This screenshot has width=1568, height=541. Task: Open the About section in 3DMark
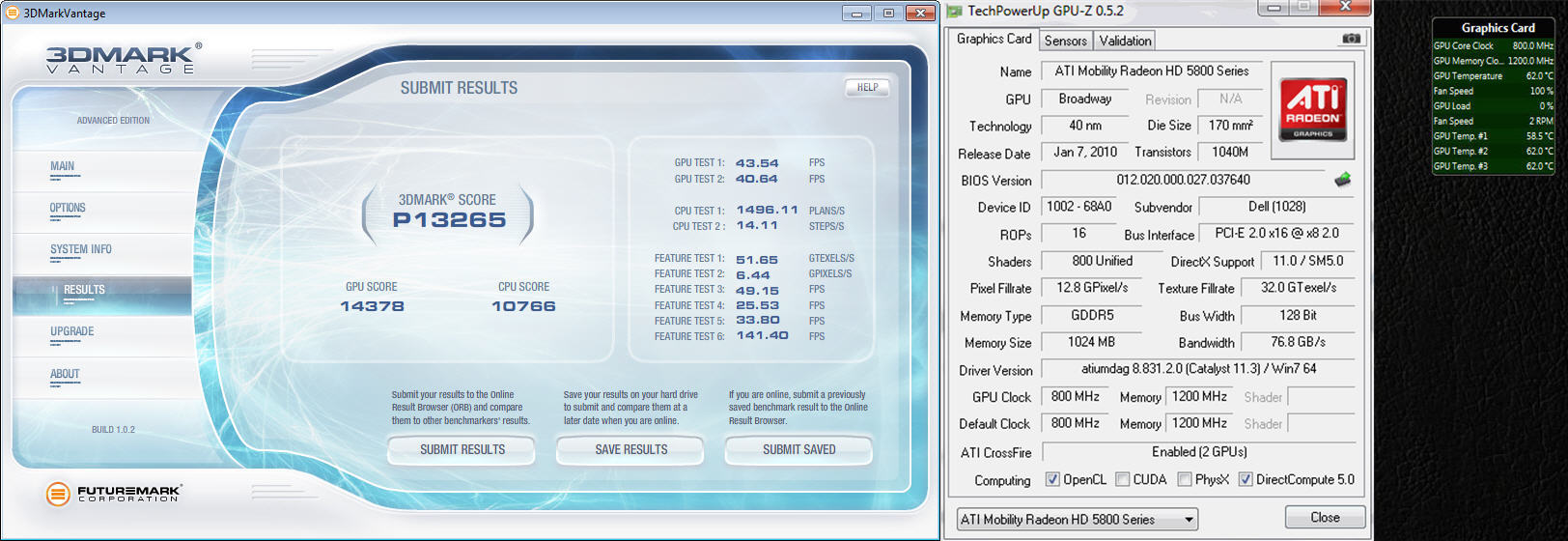(65, 375)
